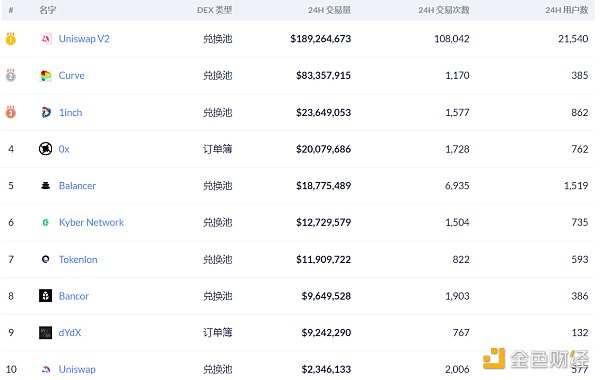600x380 pixels.
Task: Open the Kyber Network link
Action: (91, 222)
